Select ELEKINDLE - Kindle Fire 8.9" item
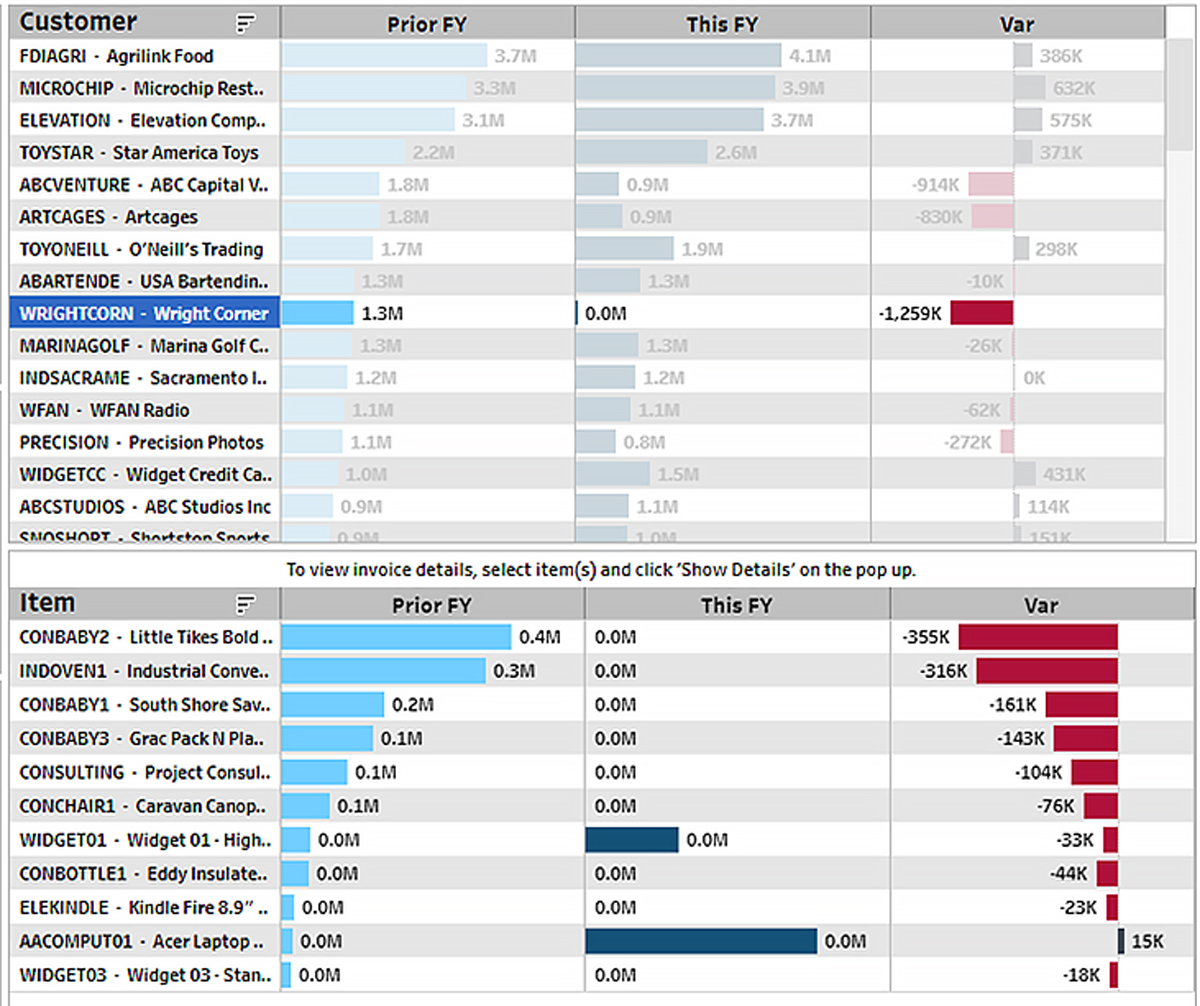1200x1006 pixels. click(146, 907)
